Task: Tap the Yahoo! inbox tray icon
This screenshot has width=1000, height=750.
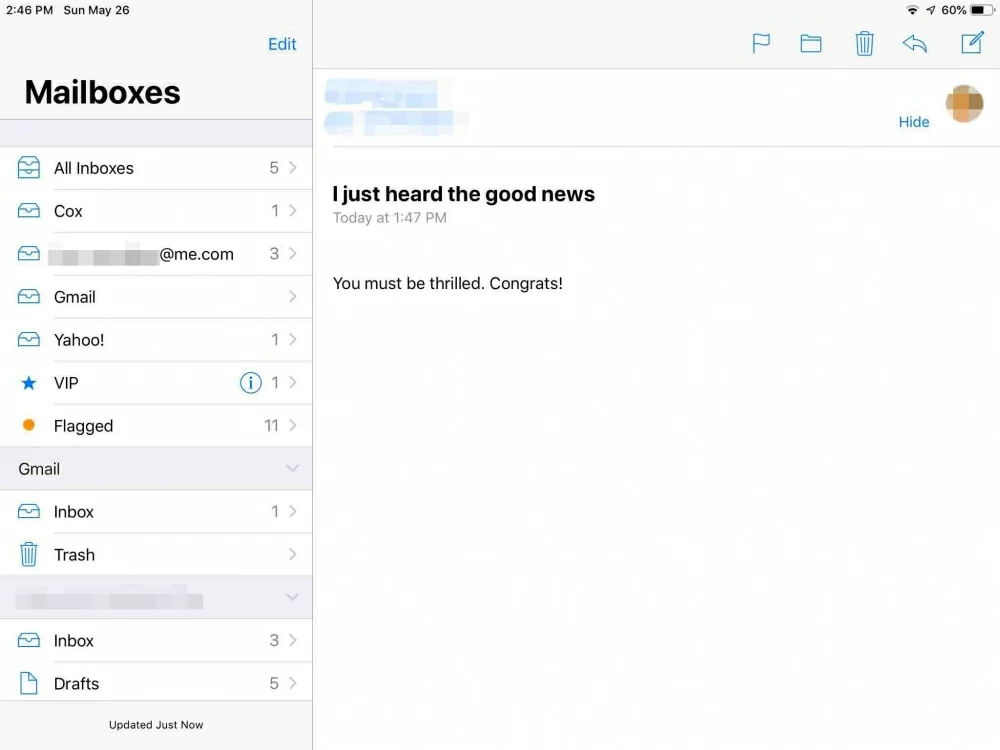Action: click(29, 339)
